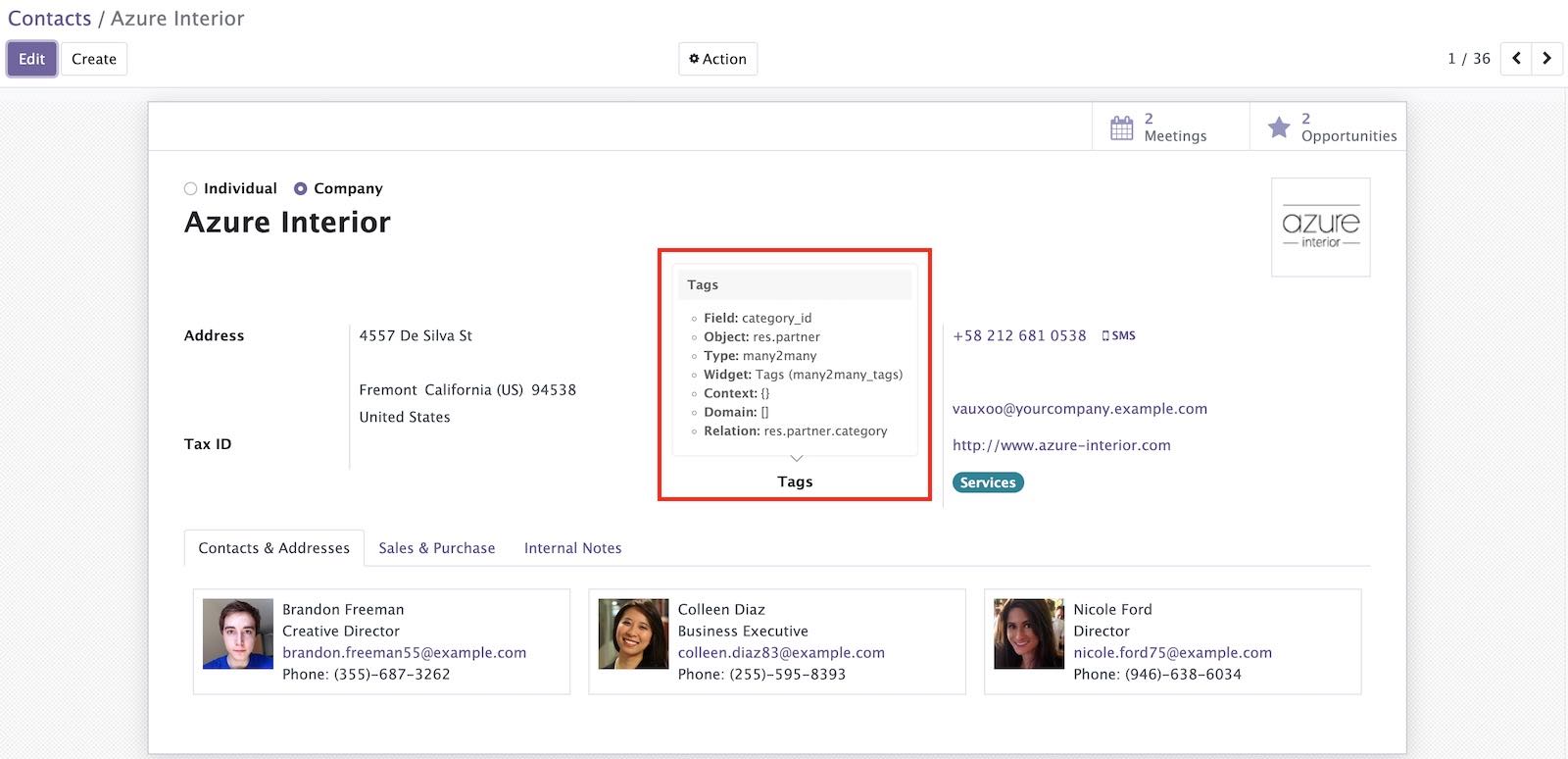Click Phone: (946)-638-6034 text
1568x759 pixels.
[x=1157, y=675]
